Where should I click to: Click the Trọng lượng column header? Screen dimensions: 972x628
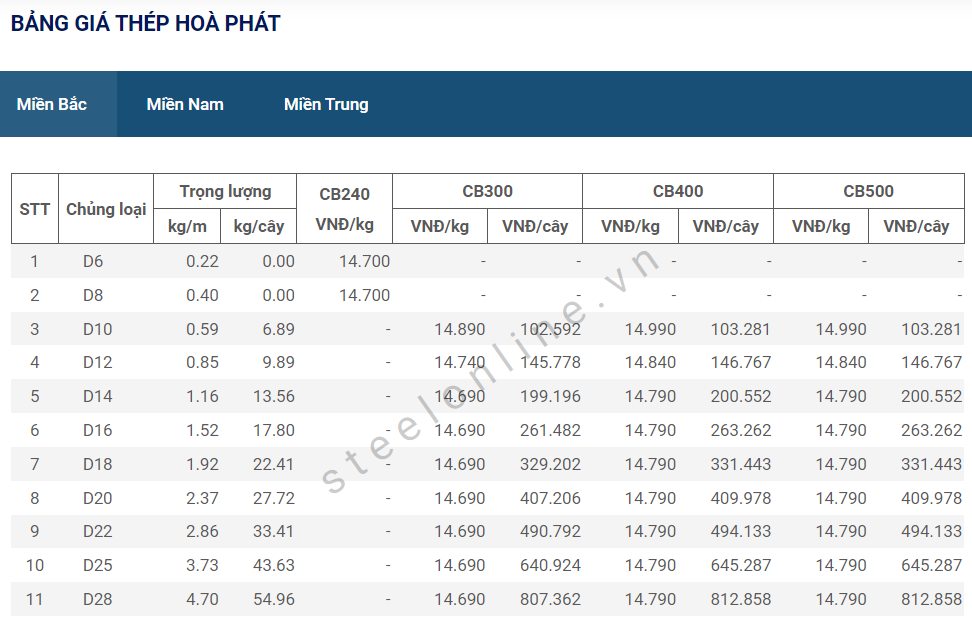[225, 192]
